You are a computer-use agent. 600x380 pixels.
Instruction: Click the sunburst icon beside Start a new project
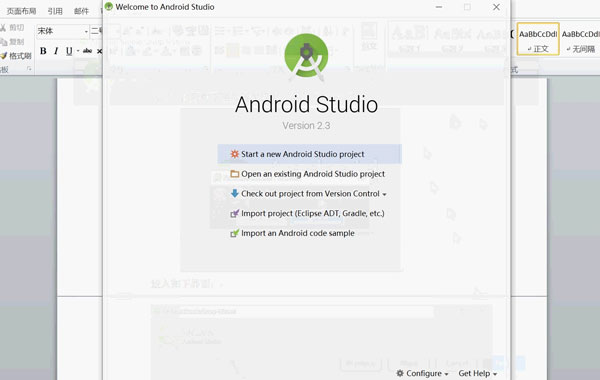pos(235,154)
